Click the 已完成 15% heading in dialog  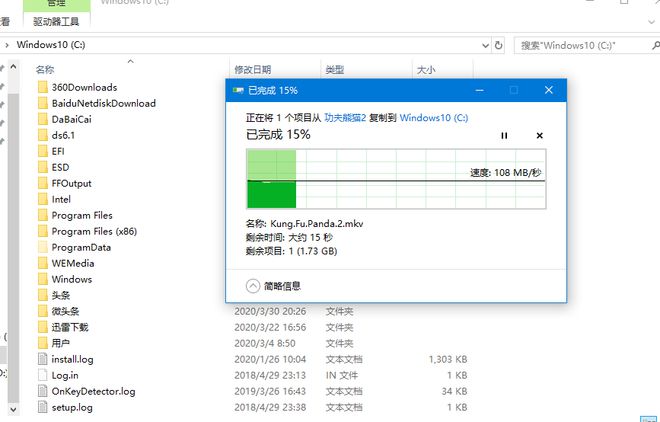pyautogui.click(x=278, y=135)
